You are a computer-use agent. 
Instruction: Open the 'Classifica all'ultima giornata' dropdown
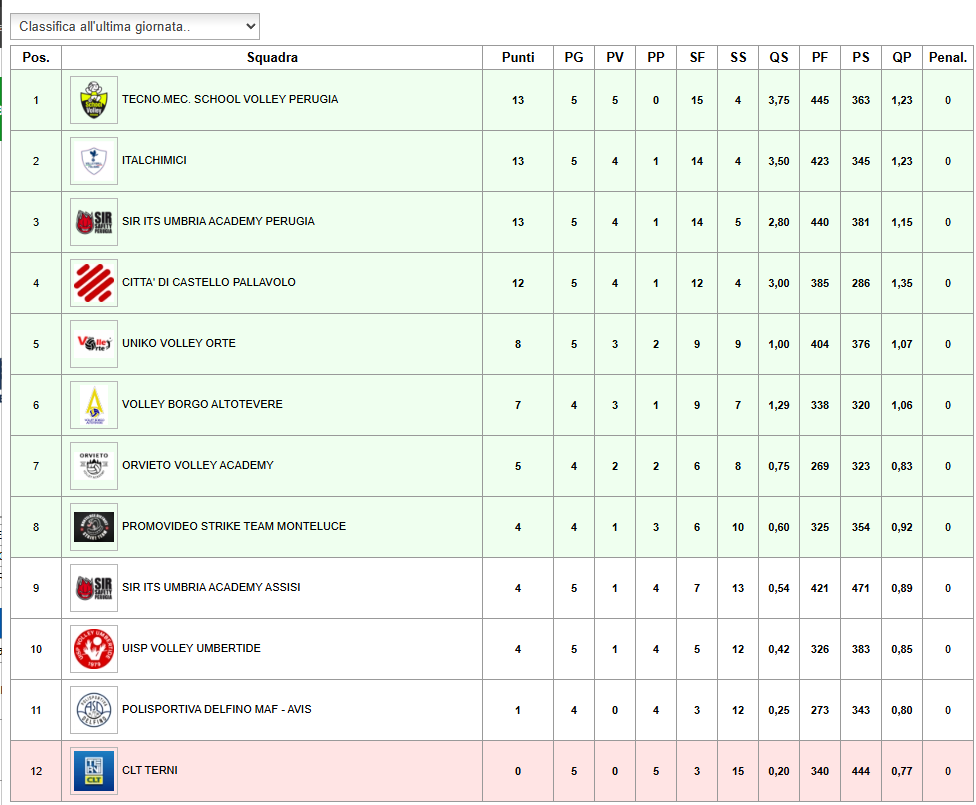tap(134, 26)
